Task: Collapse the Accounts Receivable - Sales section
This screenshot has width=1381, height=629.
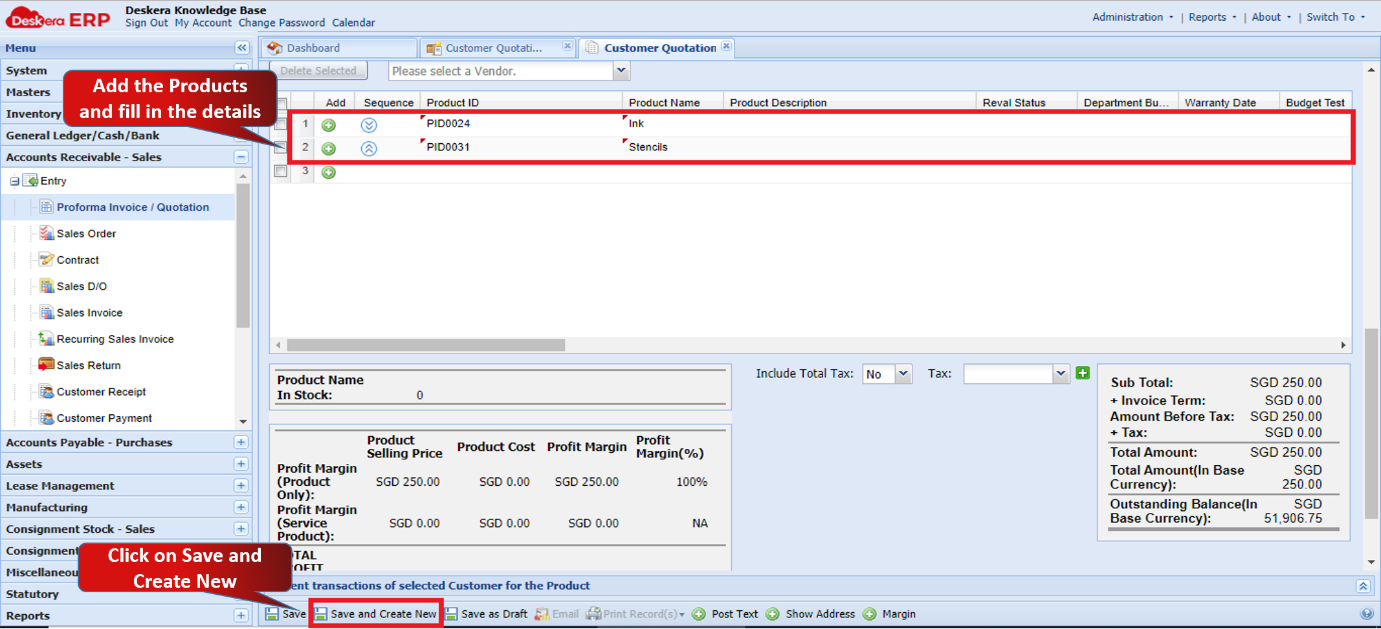Action: coord(241,157)
